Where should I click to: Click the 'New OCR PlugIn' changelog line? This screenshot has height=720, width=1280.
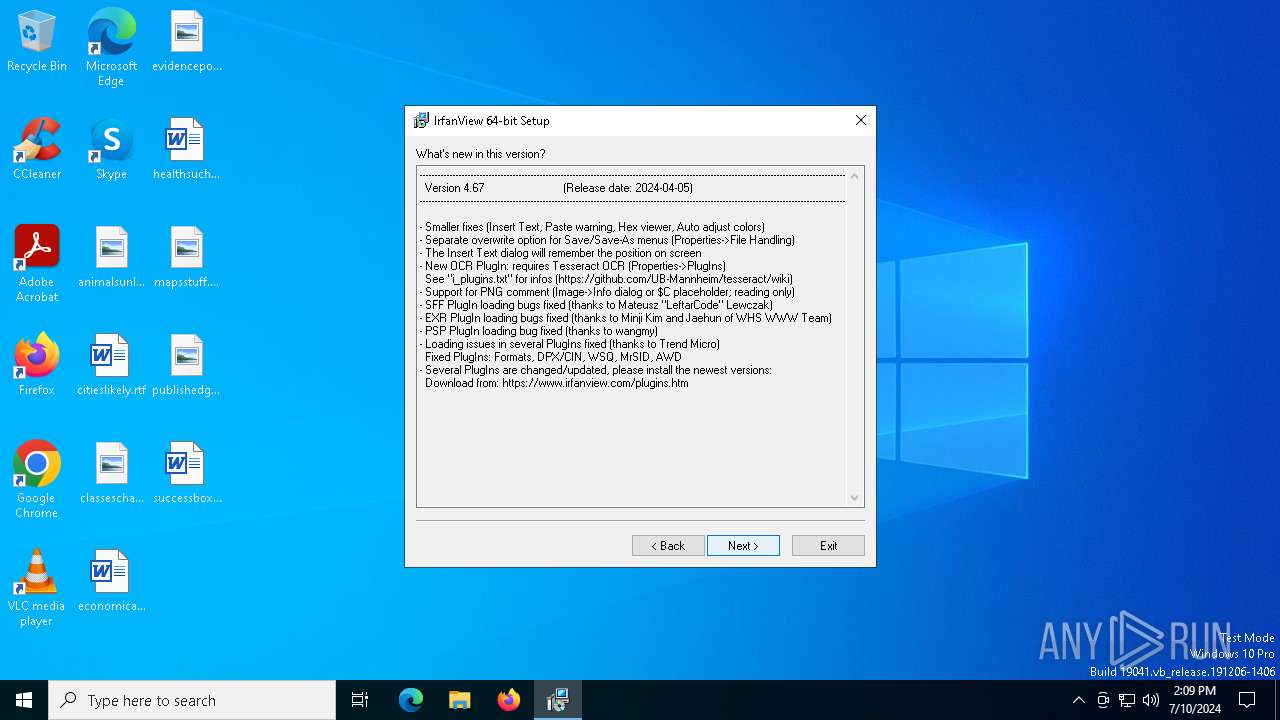click(x=572, y=266)
